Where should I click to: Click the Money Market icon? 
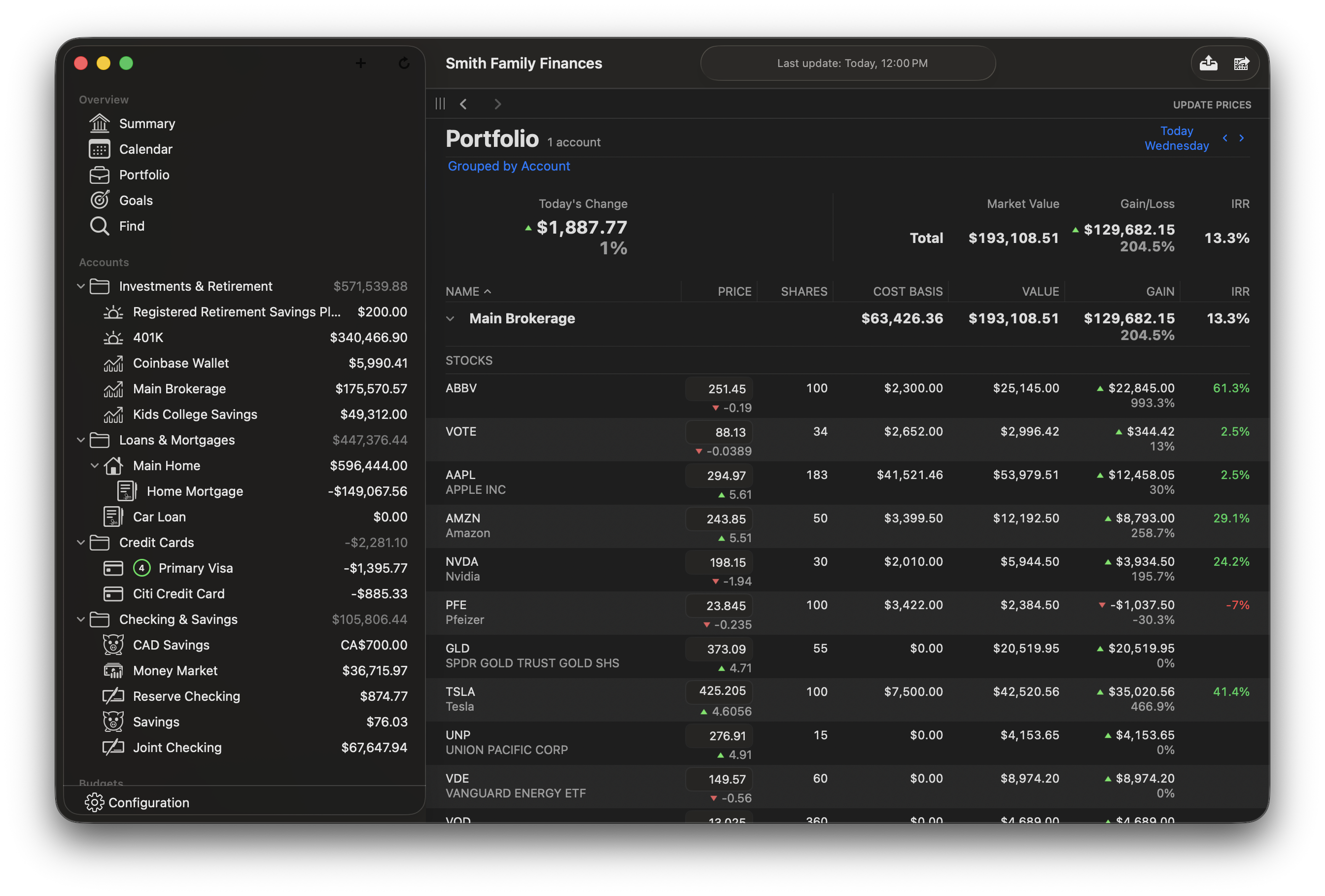(113, 670)
